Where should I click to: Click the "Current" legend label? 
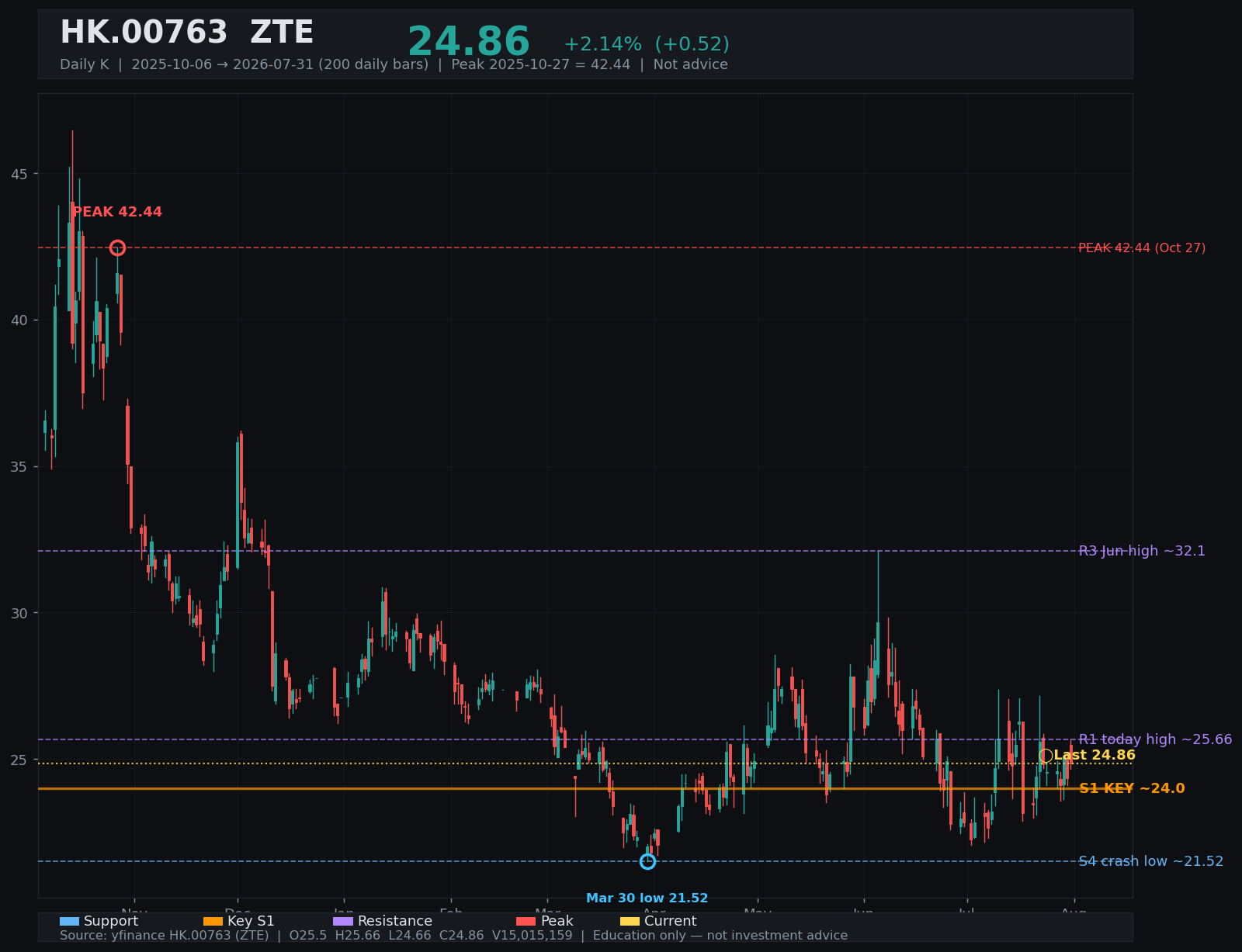671,921
